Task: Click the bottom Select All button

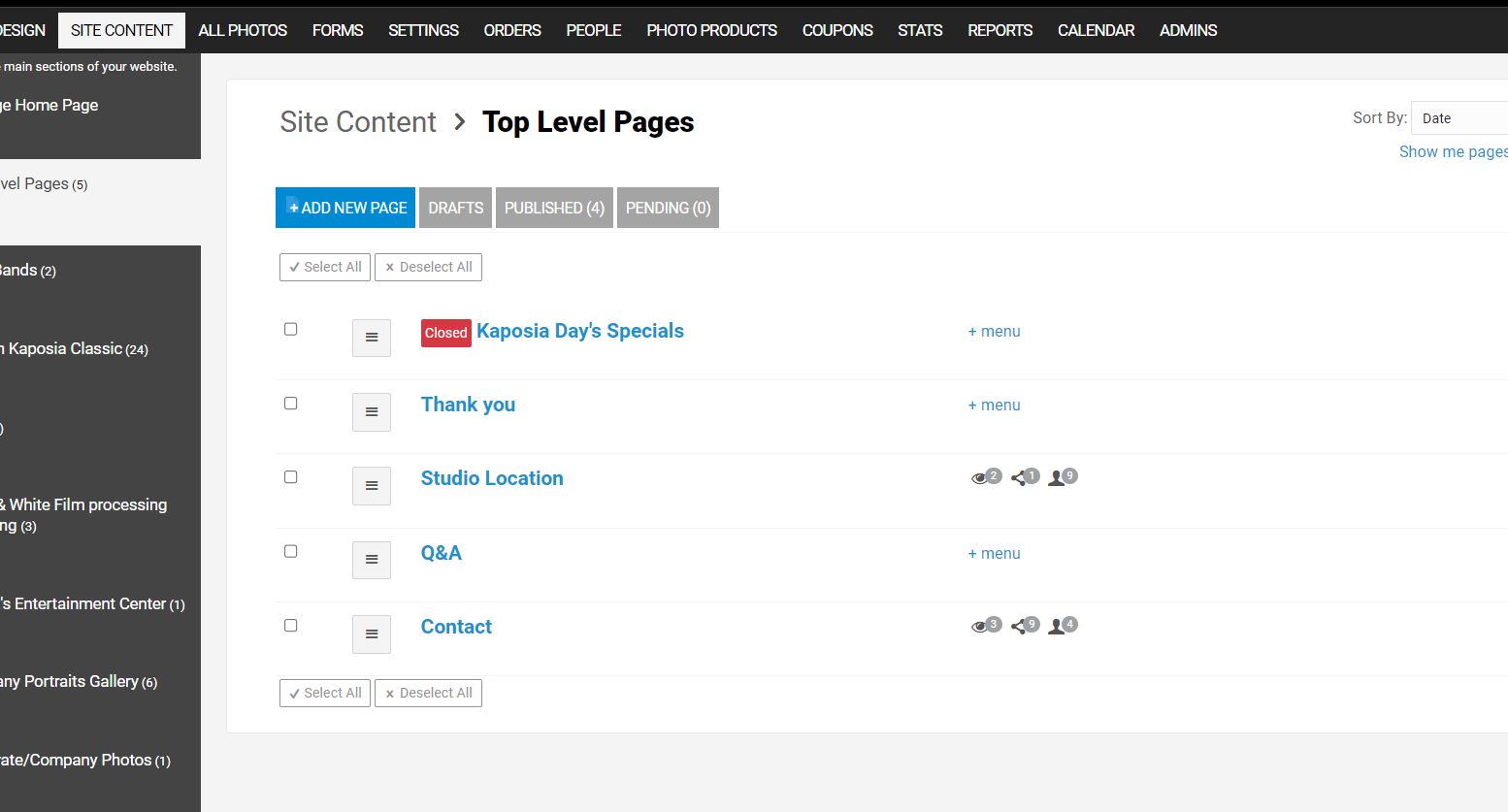Action: [x=325, y=693]
